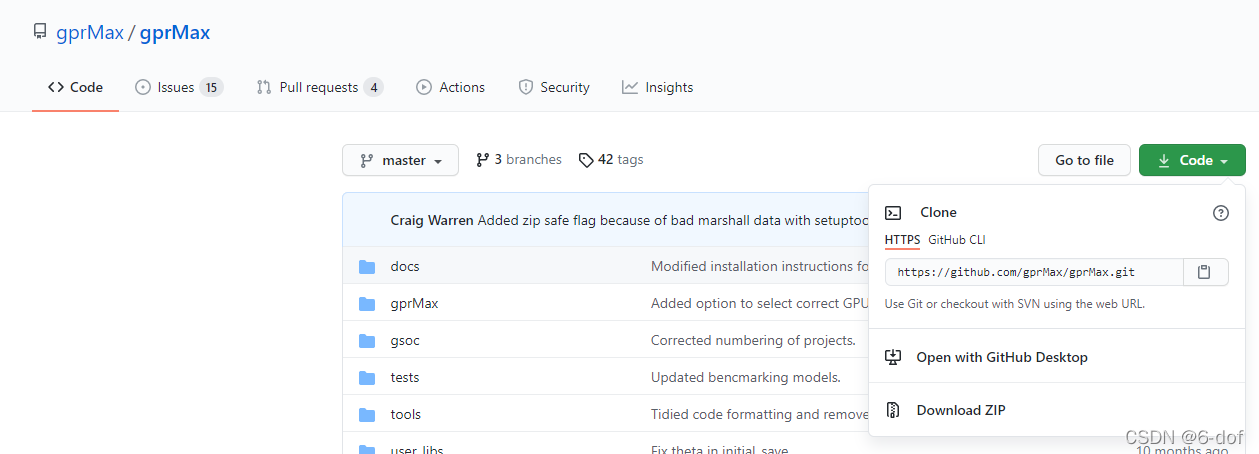The height and width of the screenshot is (454, 1259).
Task: Click the gsoc folder icon
Action: tap(367, 341)
